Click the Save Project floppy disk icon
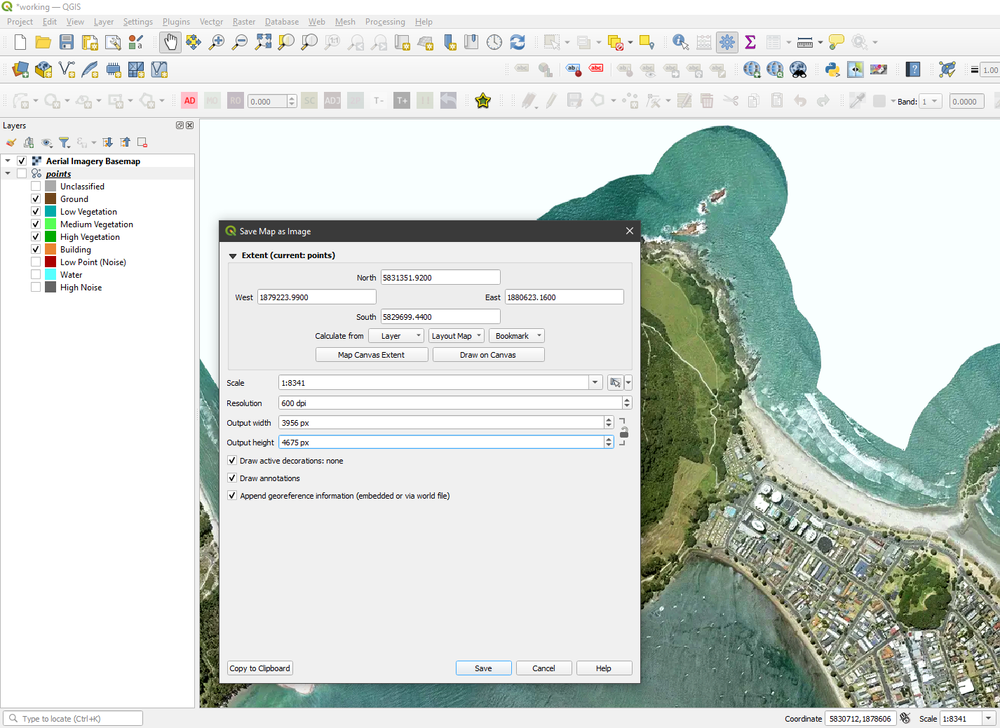The image size is (1000, 728). (66, 42)
